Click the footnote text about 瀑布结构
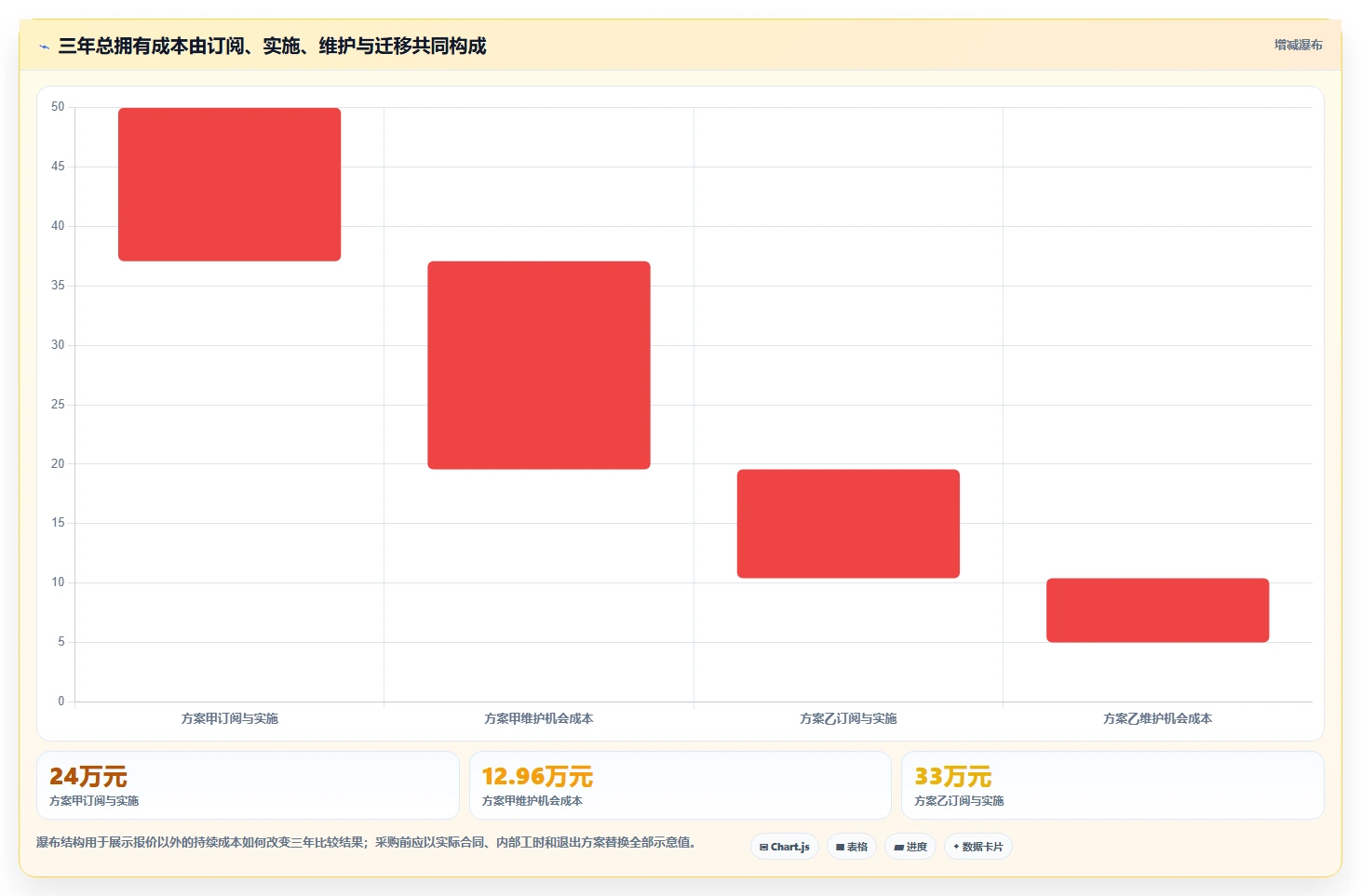This screenshot has height=896, width=1361. [x=366, y=842]
